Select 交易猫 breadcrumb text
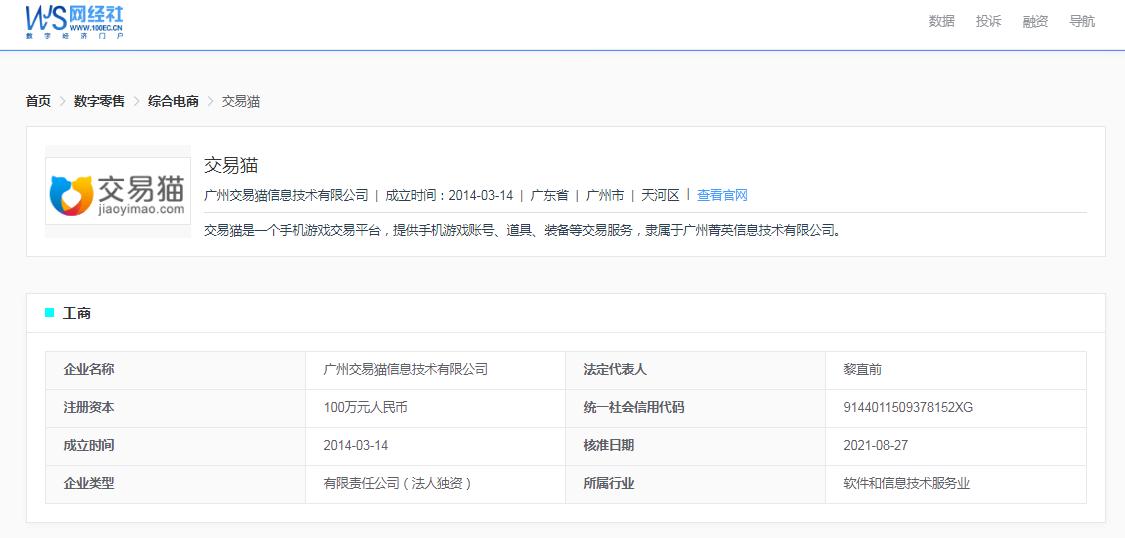The height and width of the screenshot is (538, 1125). coord(240,101)
